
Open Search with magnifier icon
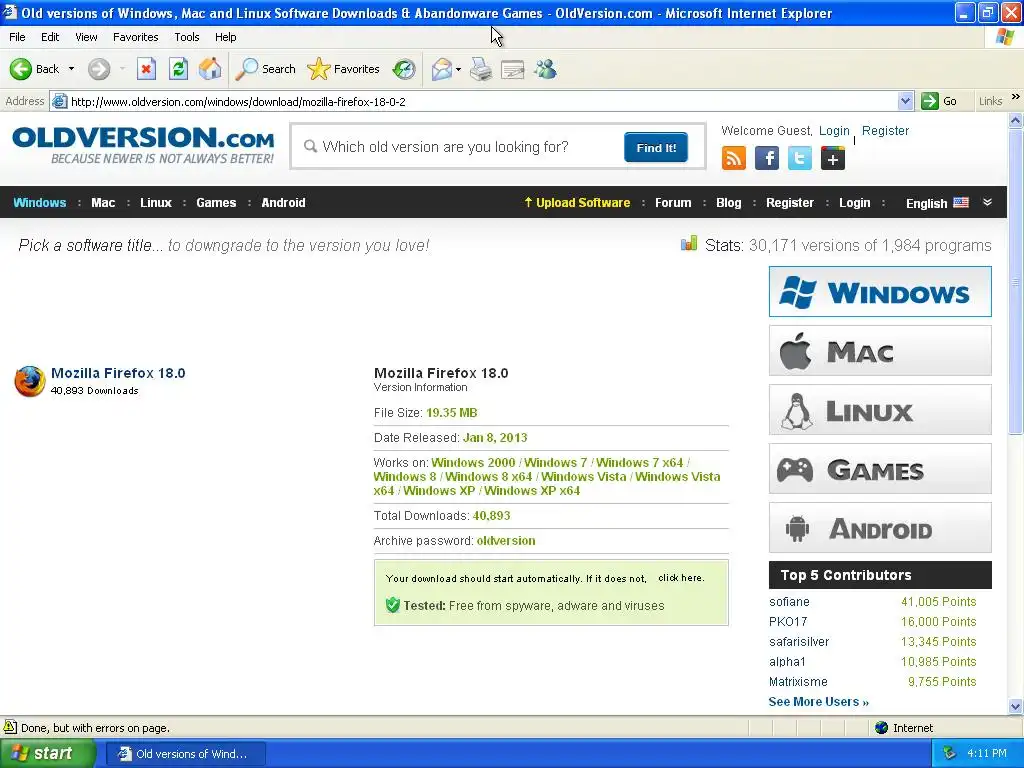pyautogui.click(x=265, y=69)
